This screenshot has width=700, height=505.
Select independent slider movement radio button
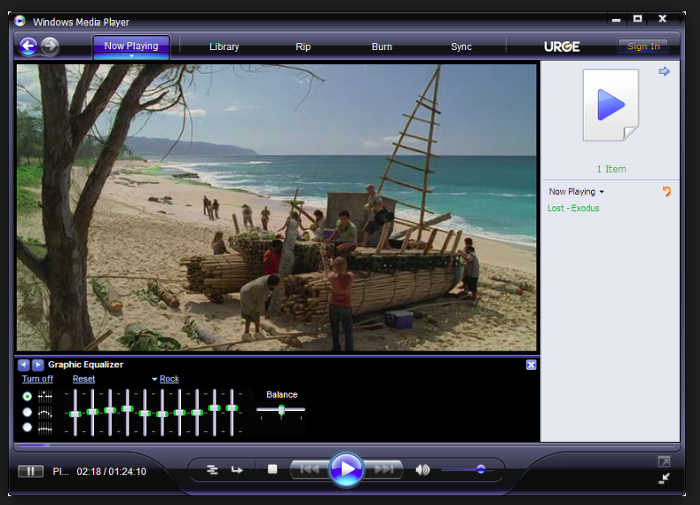(27, 396)
